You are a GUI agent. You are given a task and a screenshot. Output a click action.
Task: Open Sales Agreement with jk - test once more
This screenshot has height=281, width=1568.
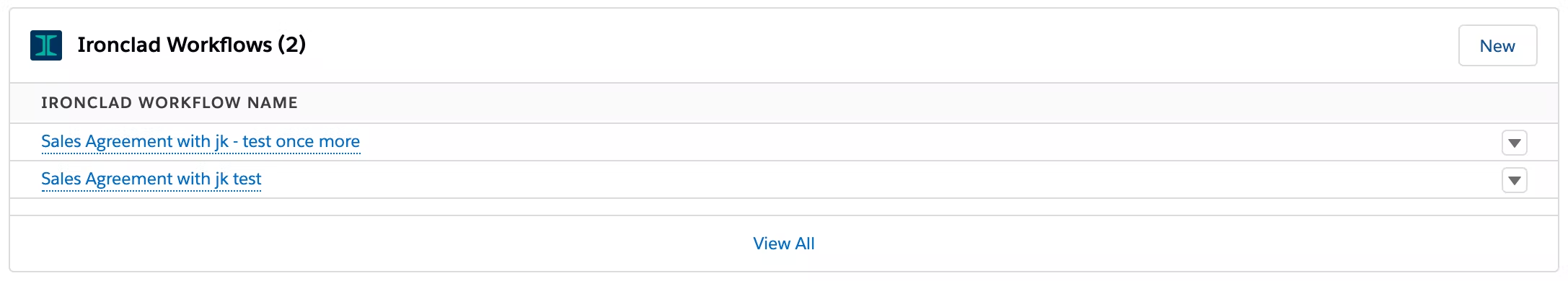coord(201,141)
